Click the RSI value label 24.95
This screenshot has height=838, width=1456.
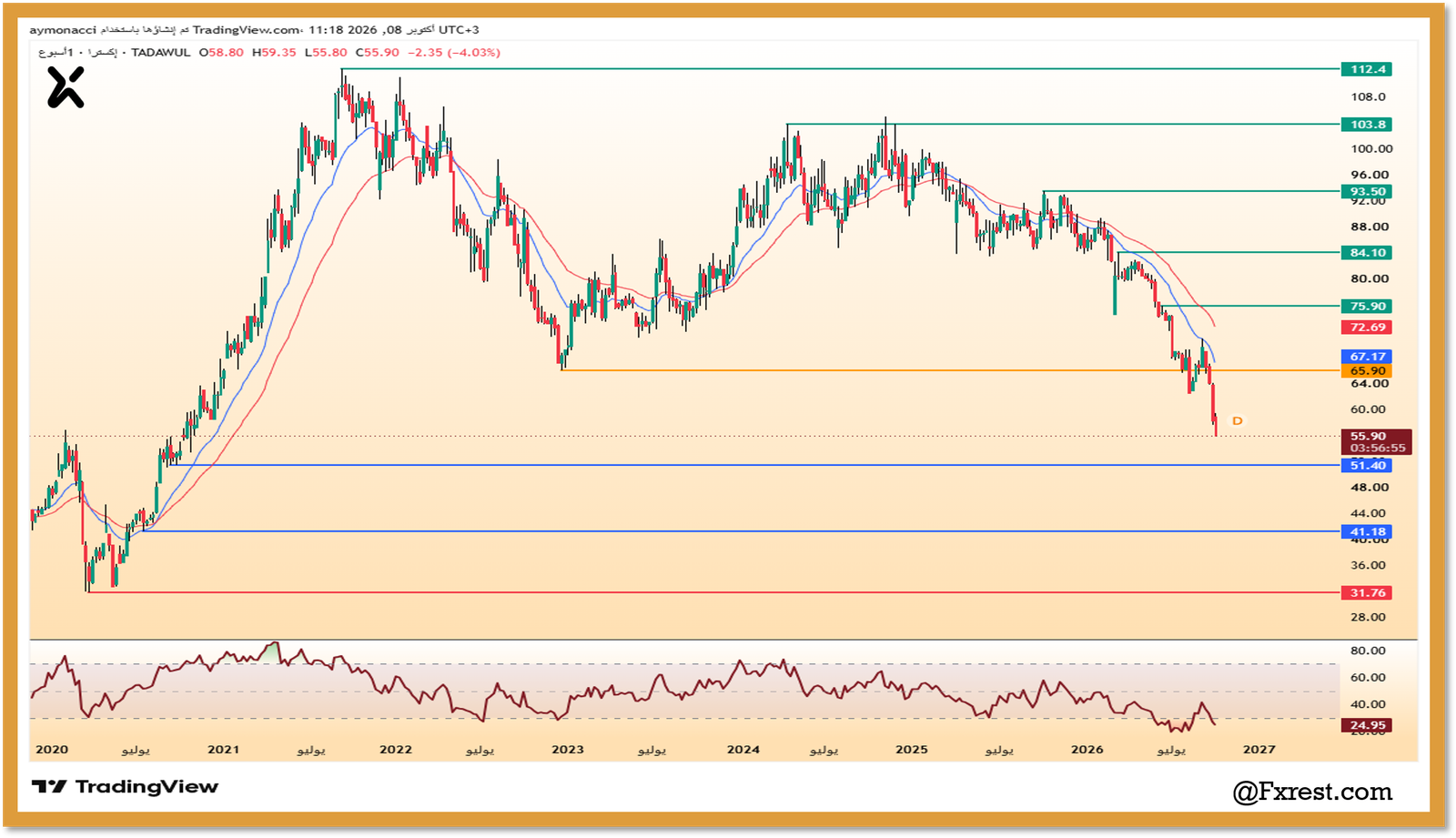(1368, 725)
